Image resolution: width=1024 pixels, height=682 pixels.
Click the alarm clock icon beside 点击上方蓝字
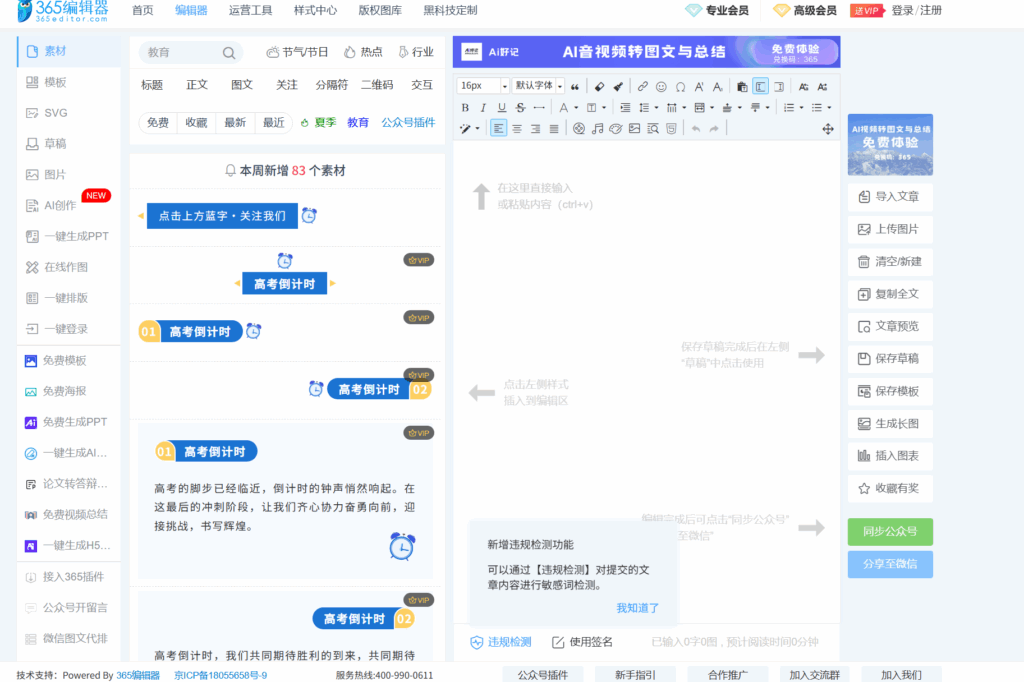point(309,215)
